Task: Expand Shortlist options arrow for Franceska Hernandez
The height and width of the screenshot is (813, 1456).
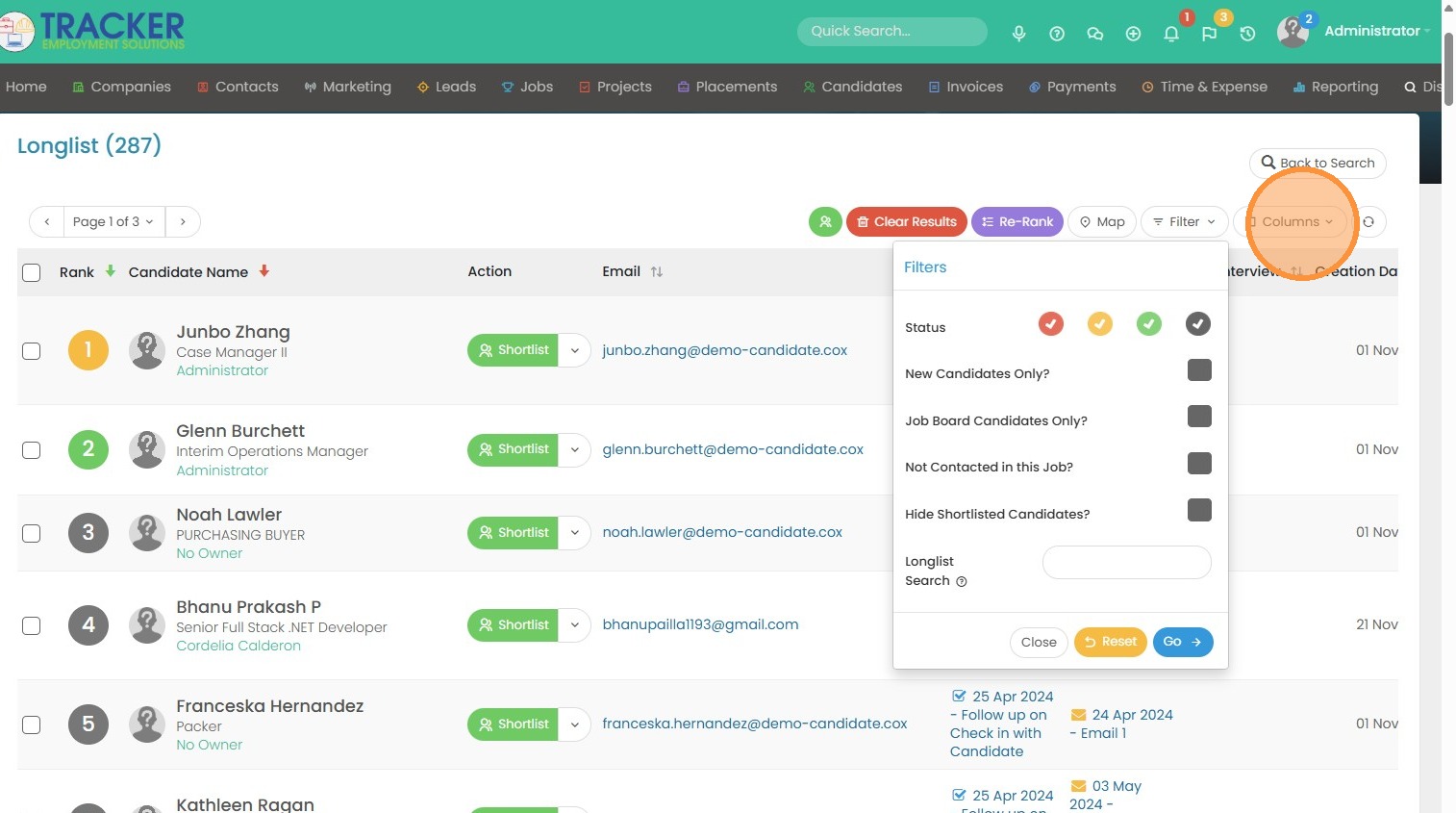Action: (574, 724)
